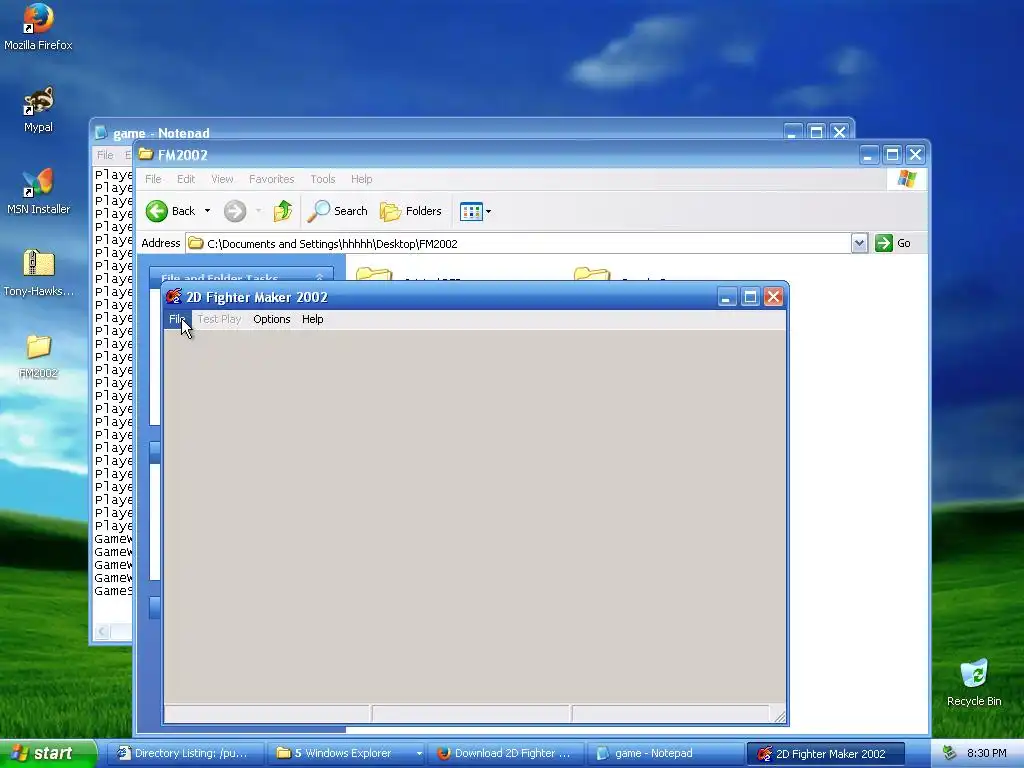Image resolution: width=1024 pixels, height=768 pixels.
Task: Open the Views icon dropdown in Explorer
Action: [475, 211]
